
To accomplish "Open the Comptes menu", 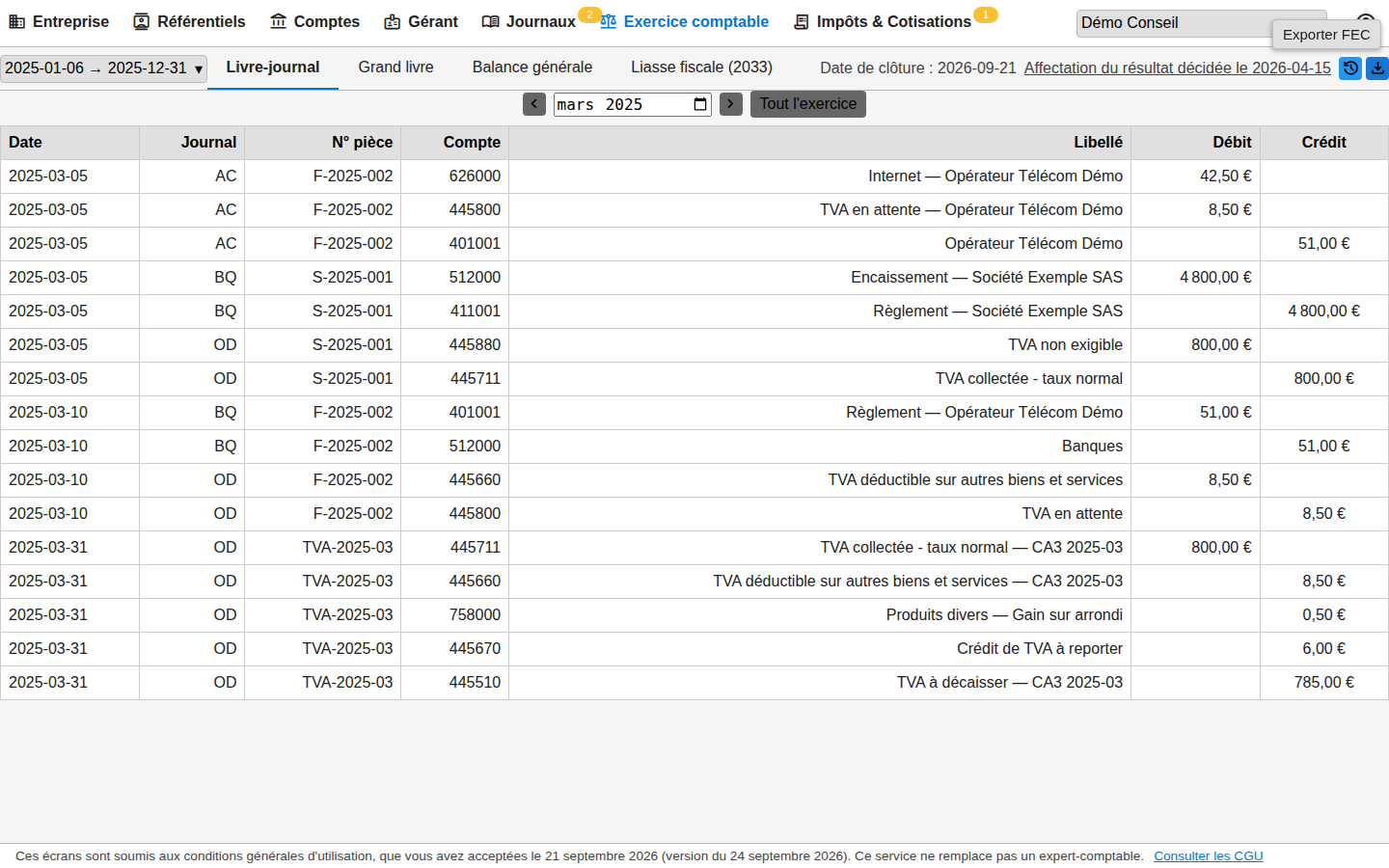I will click(x=314, y=21).
